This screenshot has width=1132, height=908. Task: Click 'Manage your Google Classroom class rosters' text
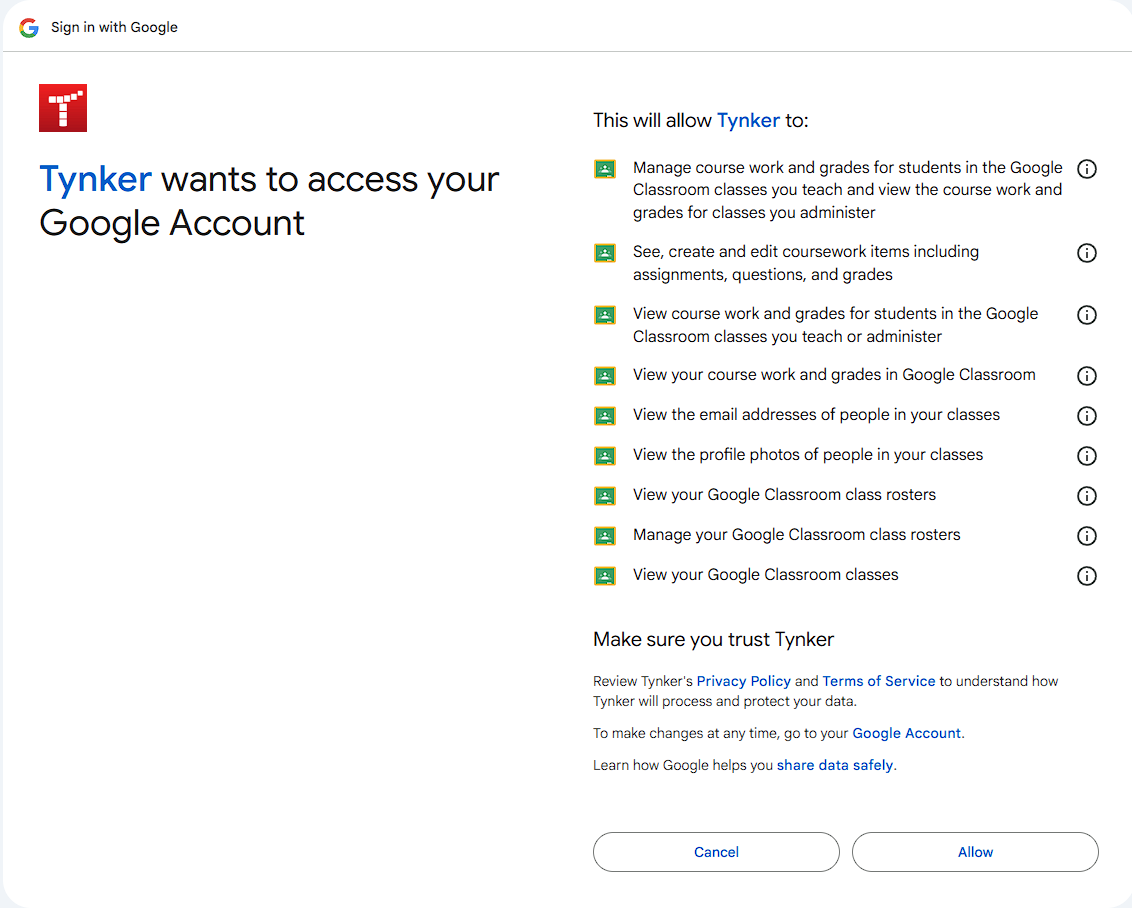(x=797, y=535)
